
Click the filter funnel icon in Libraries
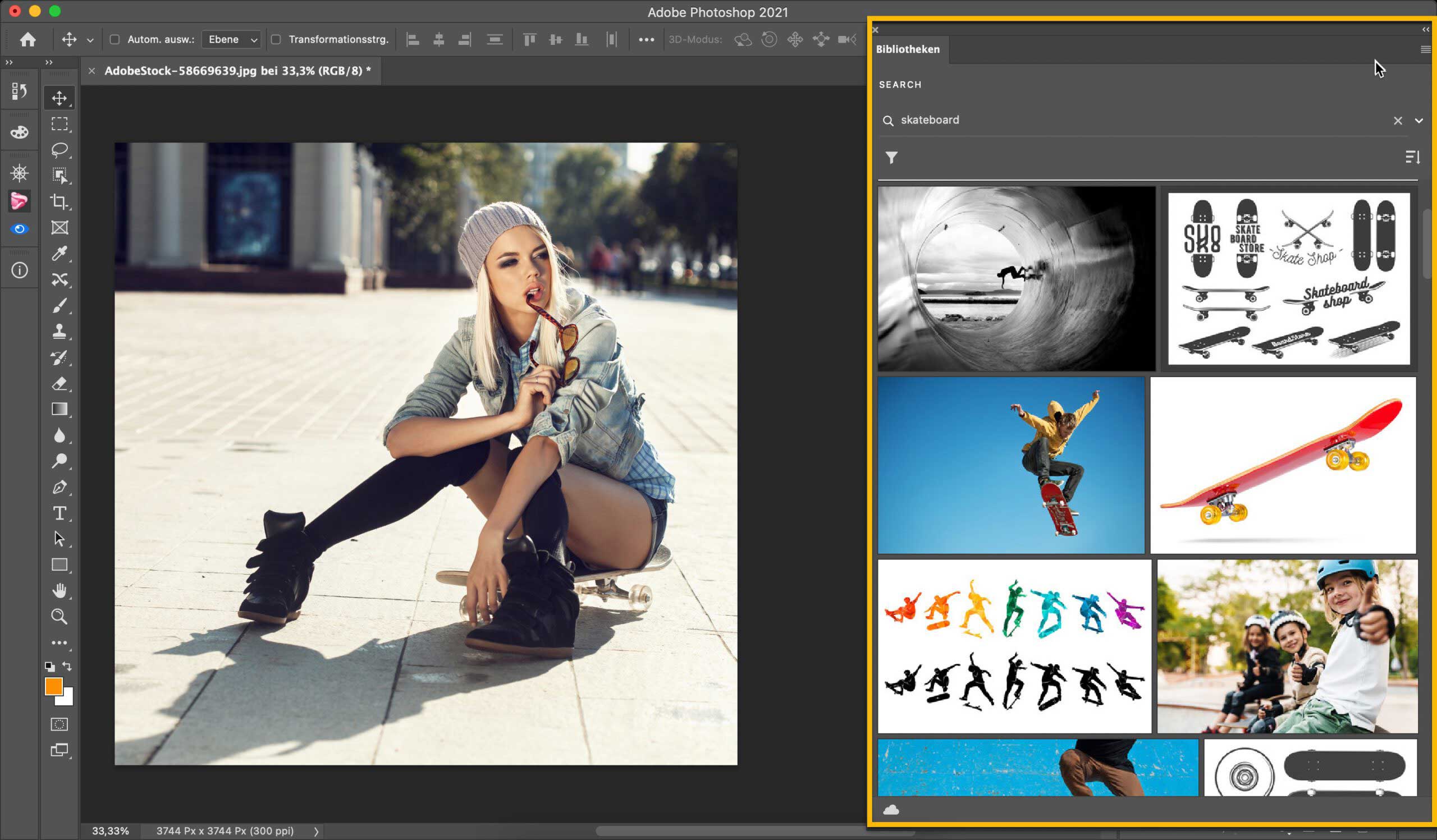891,157
